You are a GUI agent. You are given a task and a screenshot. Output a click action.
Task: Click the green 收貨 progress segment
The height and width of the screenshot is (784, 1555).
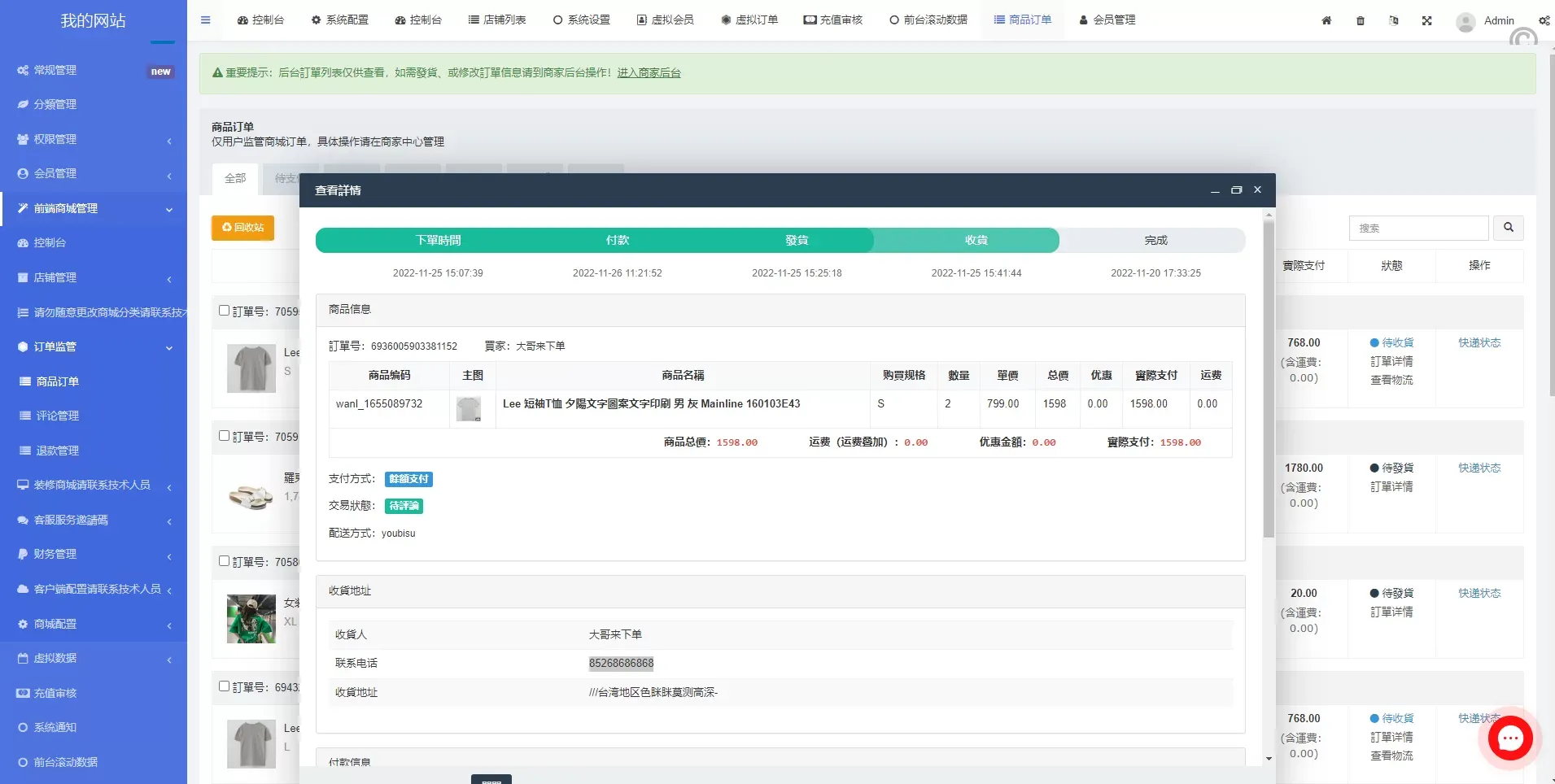tap(976, 240)
